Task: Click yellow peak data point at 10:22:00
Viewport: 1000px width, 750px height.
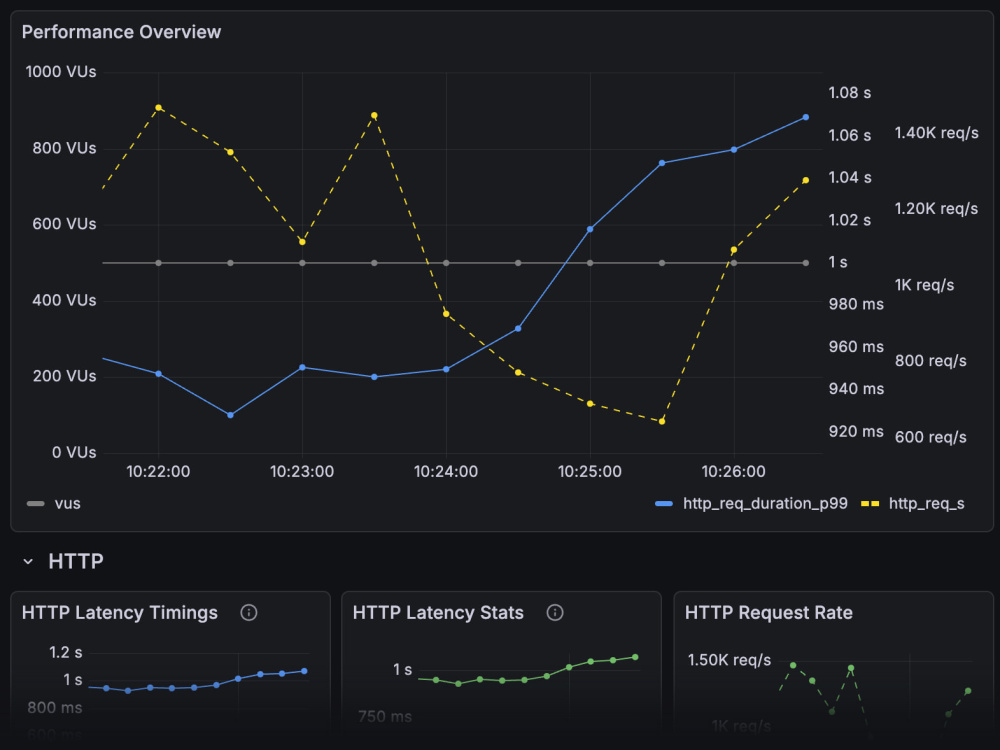Action: pos(159,108)
